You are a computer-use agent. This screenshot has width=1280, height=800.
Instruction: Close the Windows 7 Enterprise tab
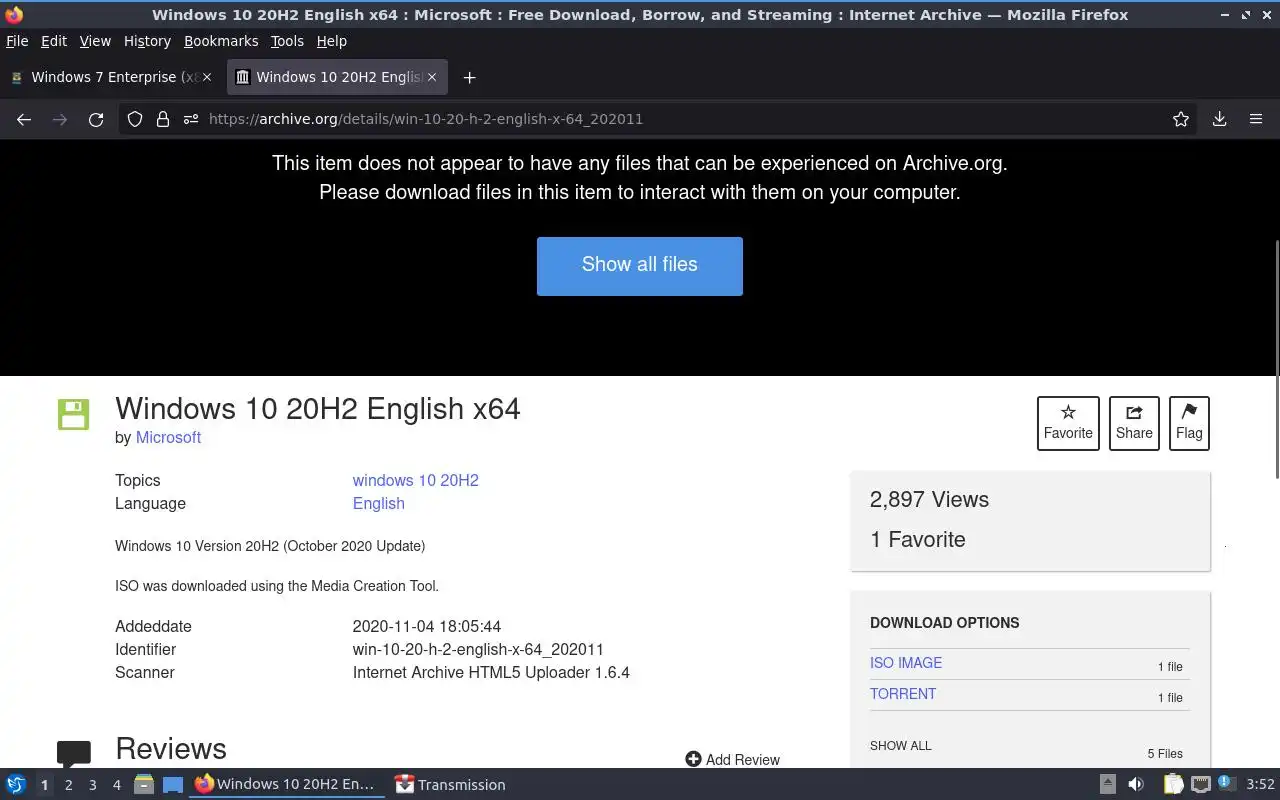point(207,77)
